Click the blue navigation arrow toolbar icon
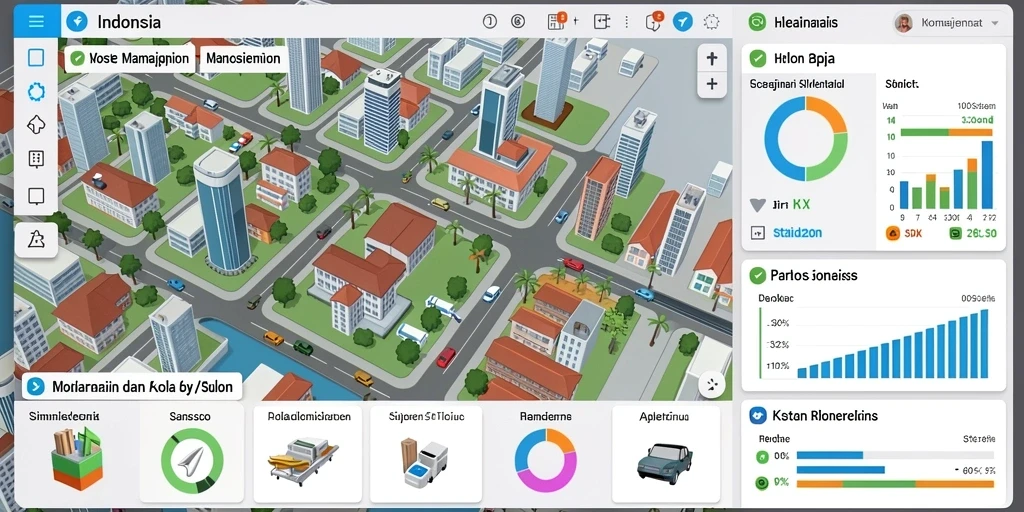 tap(682, 22)
